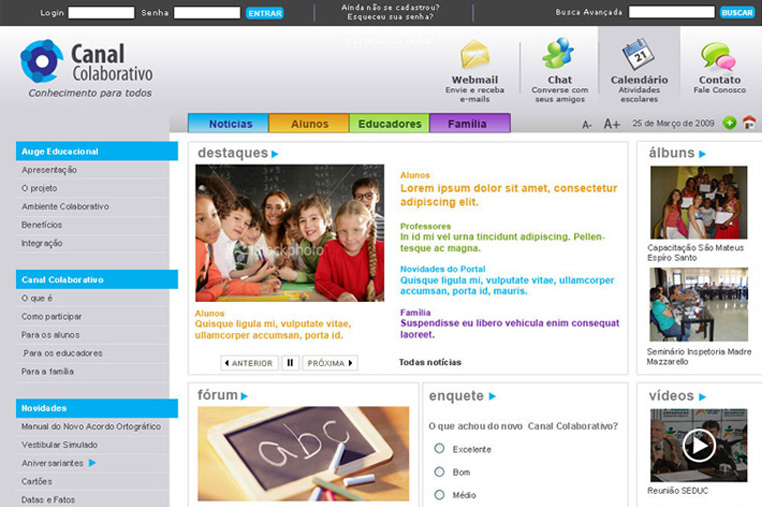Click the ENTRAR login button
The width and height of the screenshot is (762, 507).
pyautogui.click(x=264, y=13)
